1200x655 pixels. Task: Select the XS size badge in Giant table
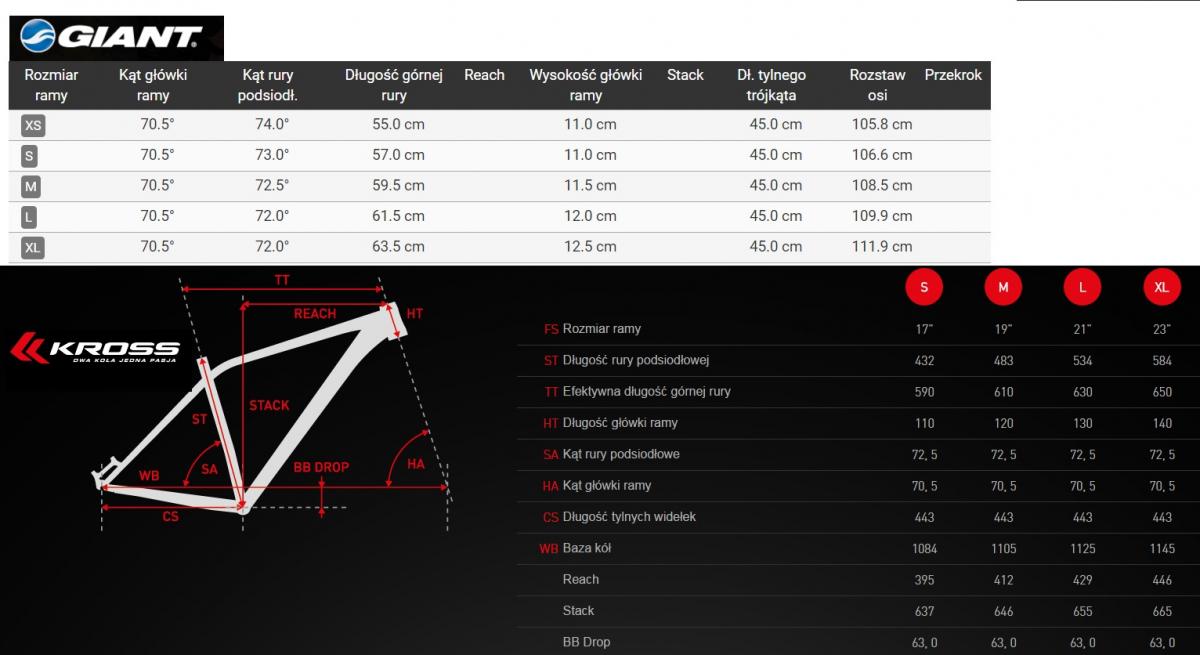tap(33, 125)
